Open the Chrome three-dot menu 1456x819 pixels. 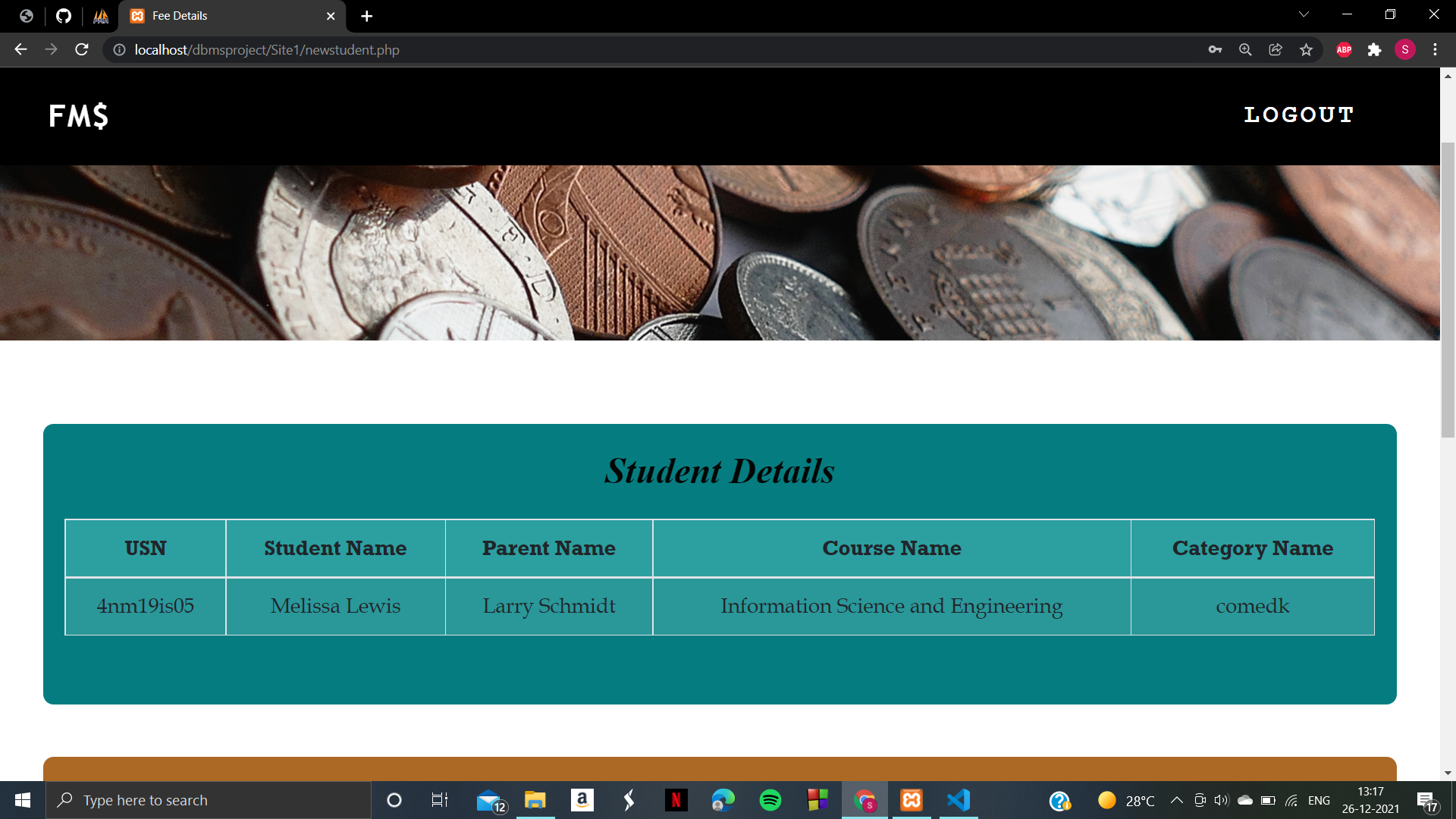click(1435, 49)
